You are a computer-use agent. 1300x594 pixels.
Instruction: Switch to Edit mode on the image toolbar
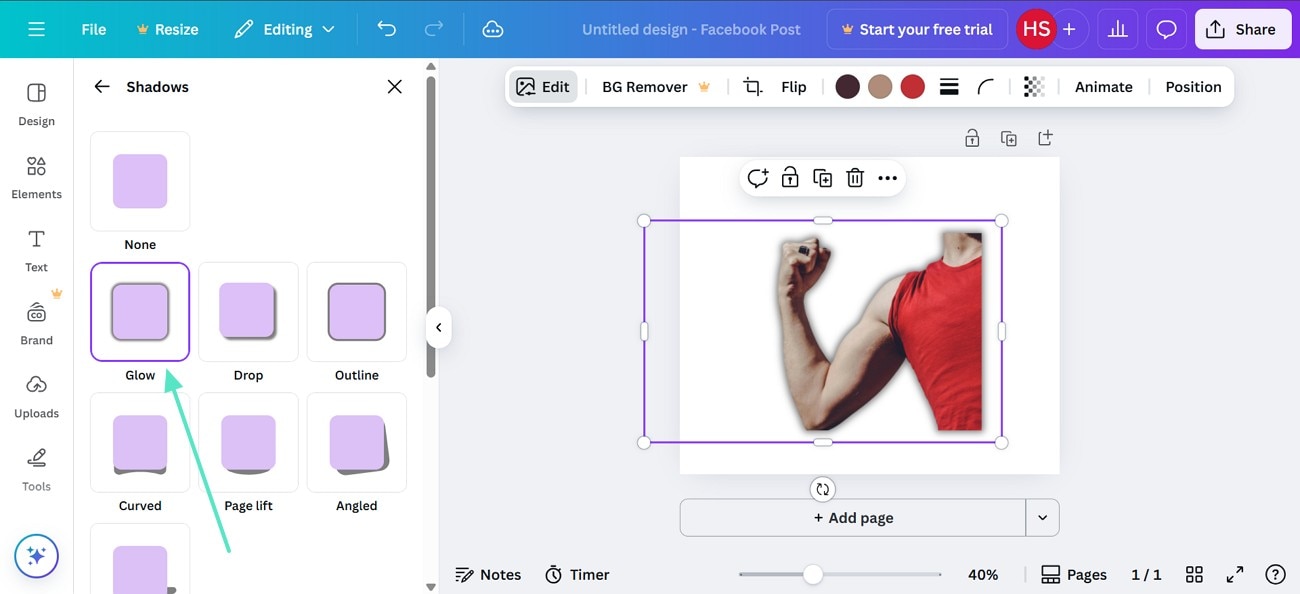pos(543,86)
